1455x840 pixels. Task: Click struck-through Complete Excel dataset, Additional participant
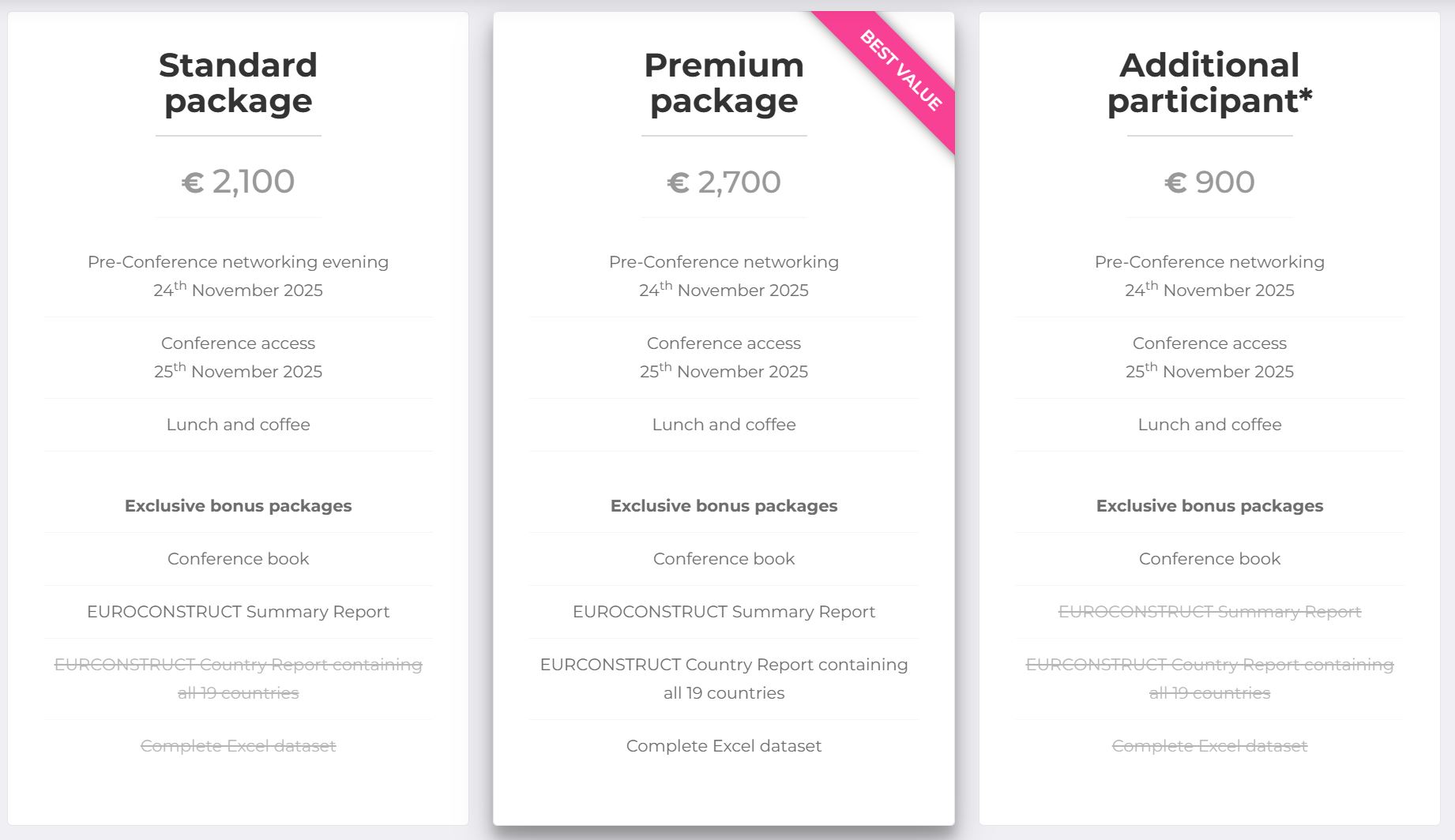tap(1209, 746)
